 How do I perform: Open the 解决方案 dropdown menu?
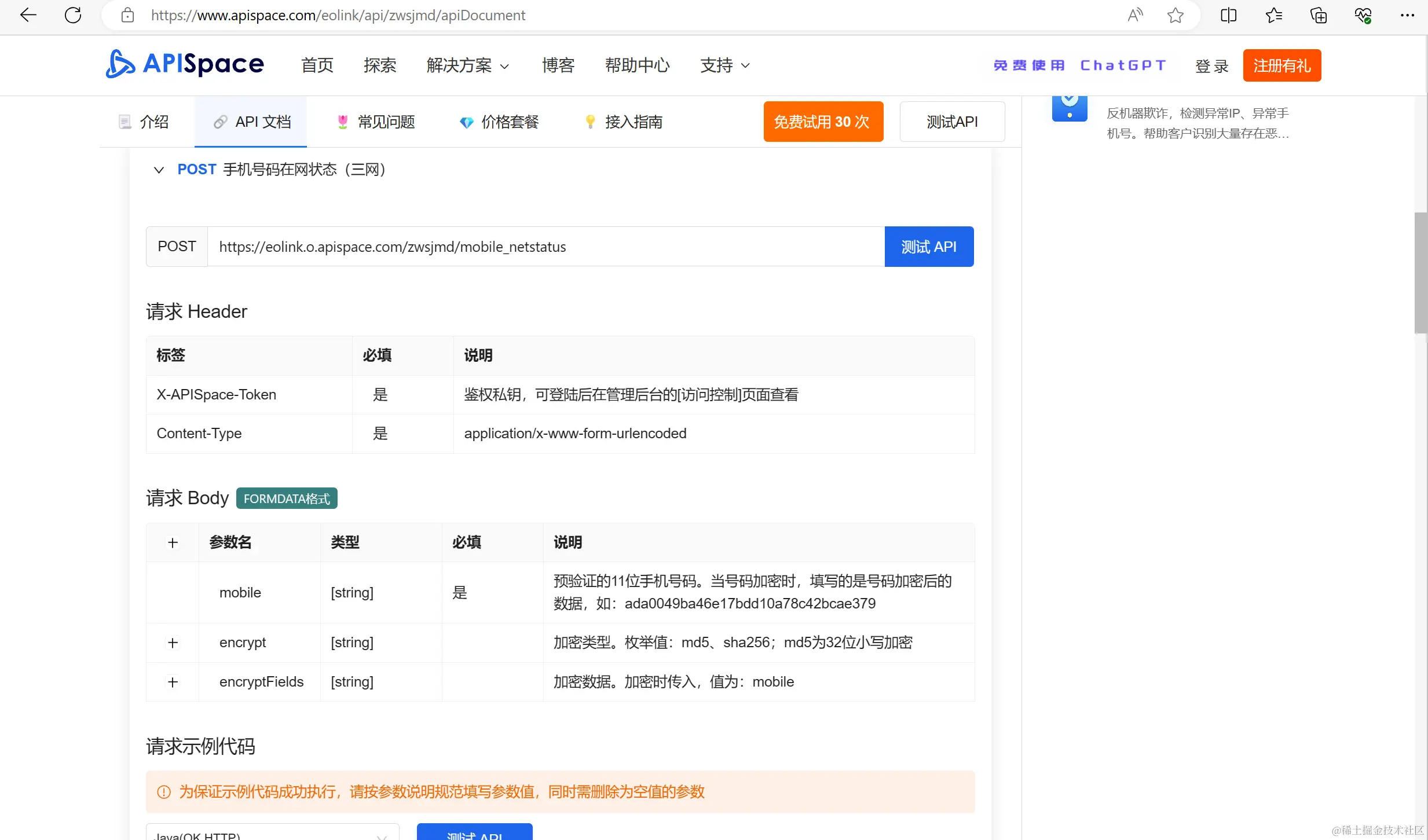(x=468, y=65)
